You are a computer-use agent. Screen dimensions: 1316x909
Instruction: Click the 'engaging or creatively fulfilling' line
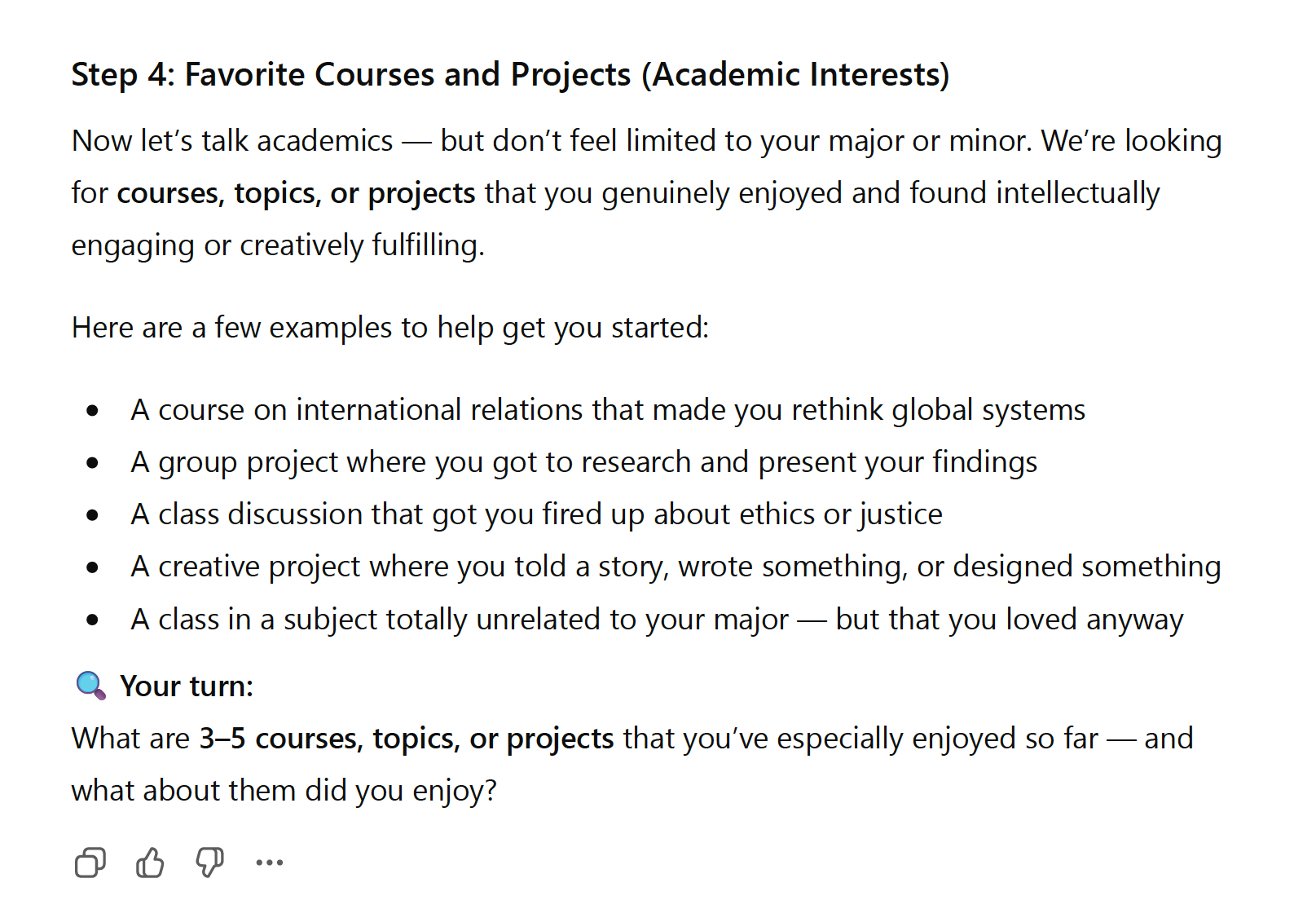(278, 245)
